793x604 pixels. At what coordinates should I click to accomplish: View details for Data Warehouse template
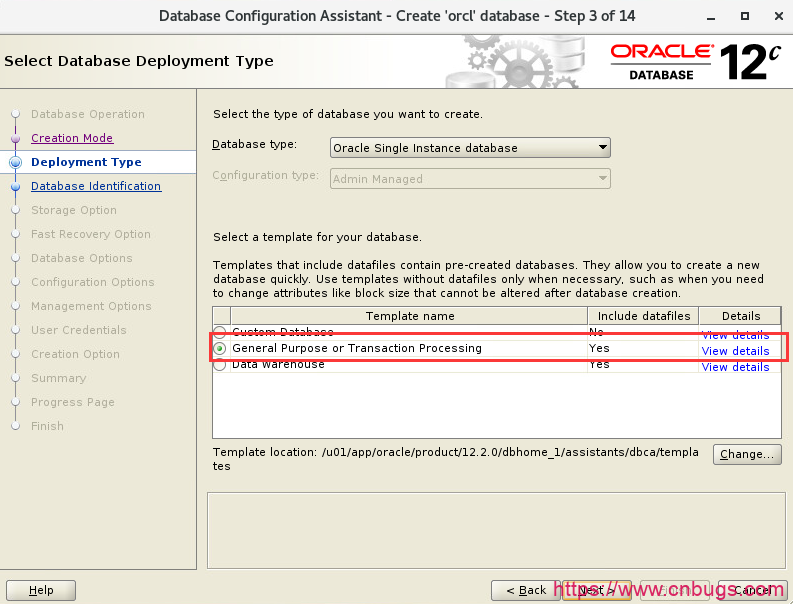(x=735, y=367)
